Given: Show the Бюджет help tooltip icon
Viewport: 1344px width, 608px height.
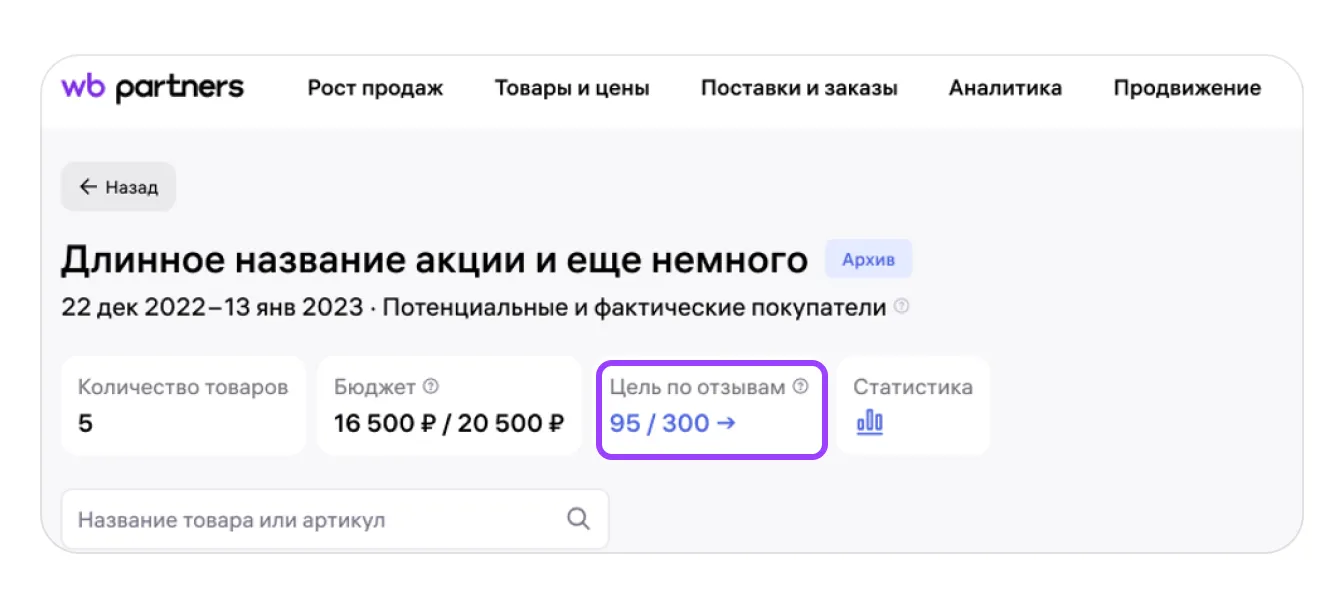Looking at the screenshot, I should click(431, 387).
